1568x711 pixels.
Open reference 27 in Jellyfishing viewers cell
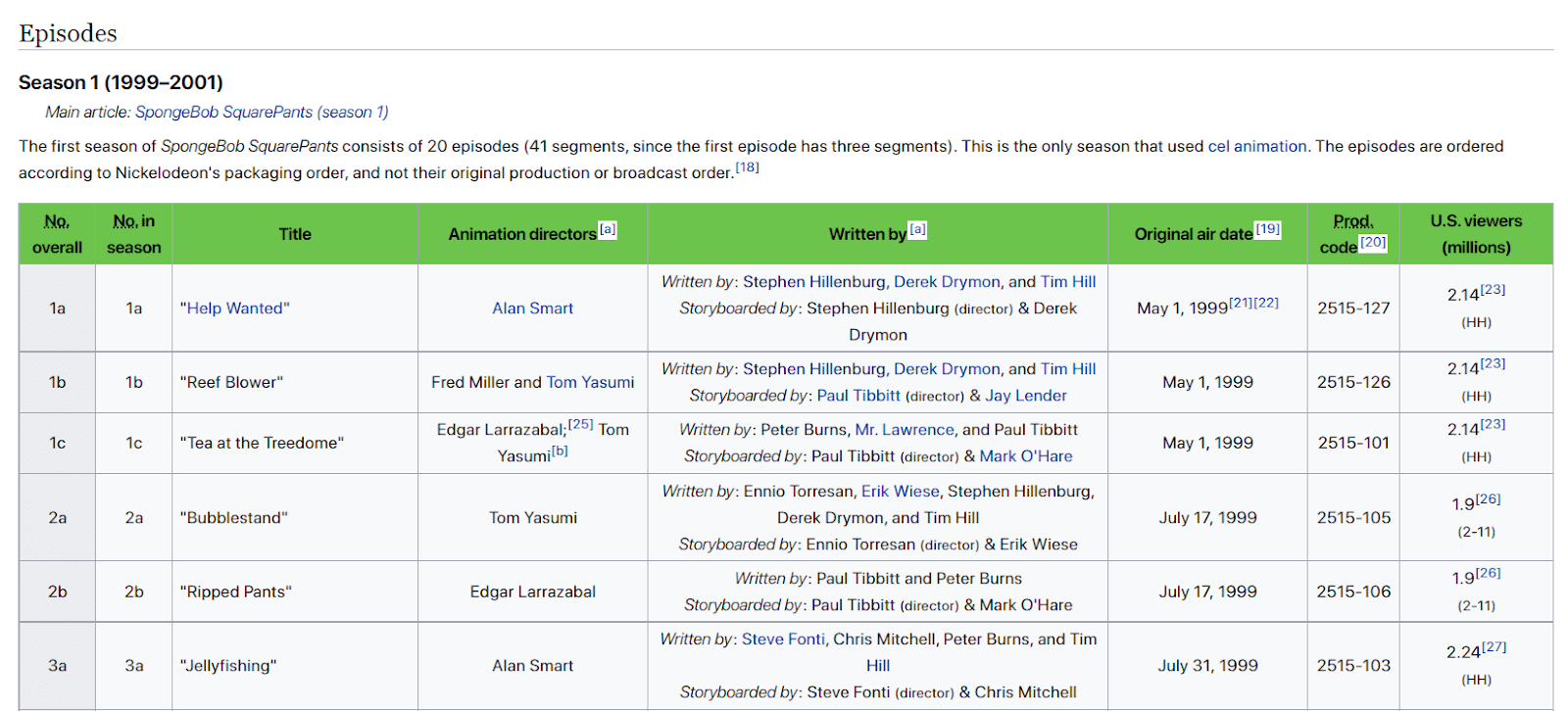pyautogui.click(x=1494, y=647)
